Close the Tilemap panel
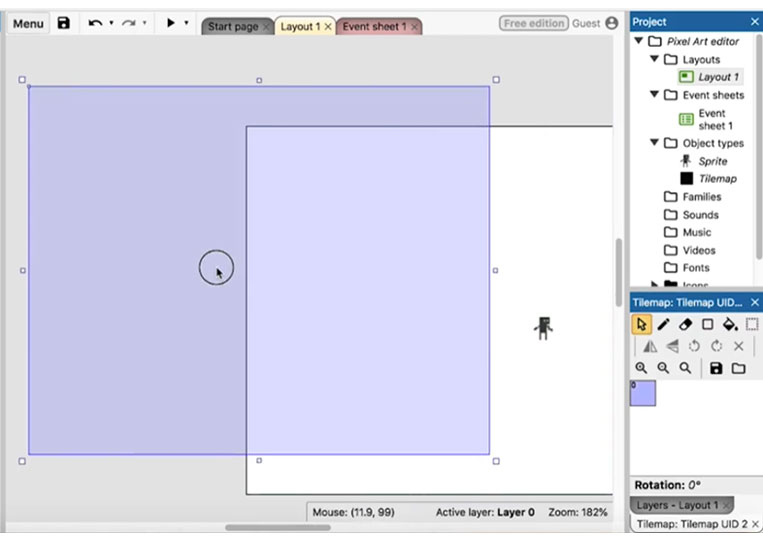 pos(755,303)
